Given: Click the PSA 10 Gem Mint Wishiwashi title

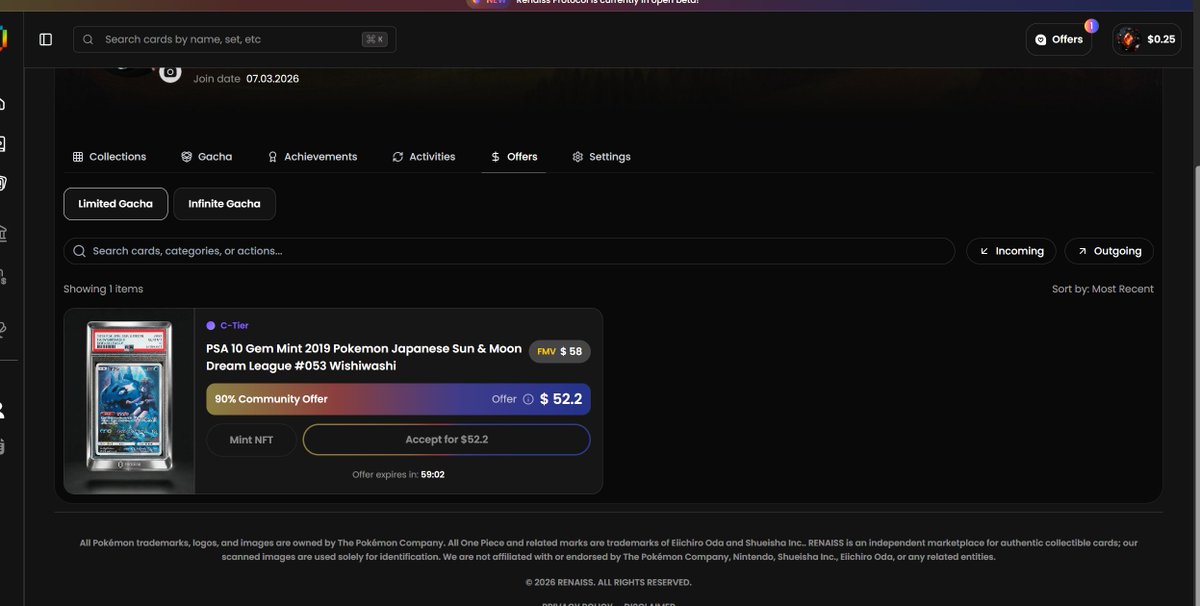Looking at the screenshot, I should (364, 357).
